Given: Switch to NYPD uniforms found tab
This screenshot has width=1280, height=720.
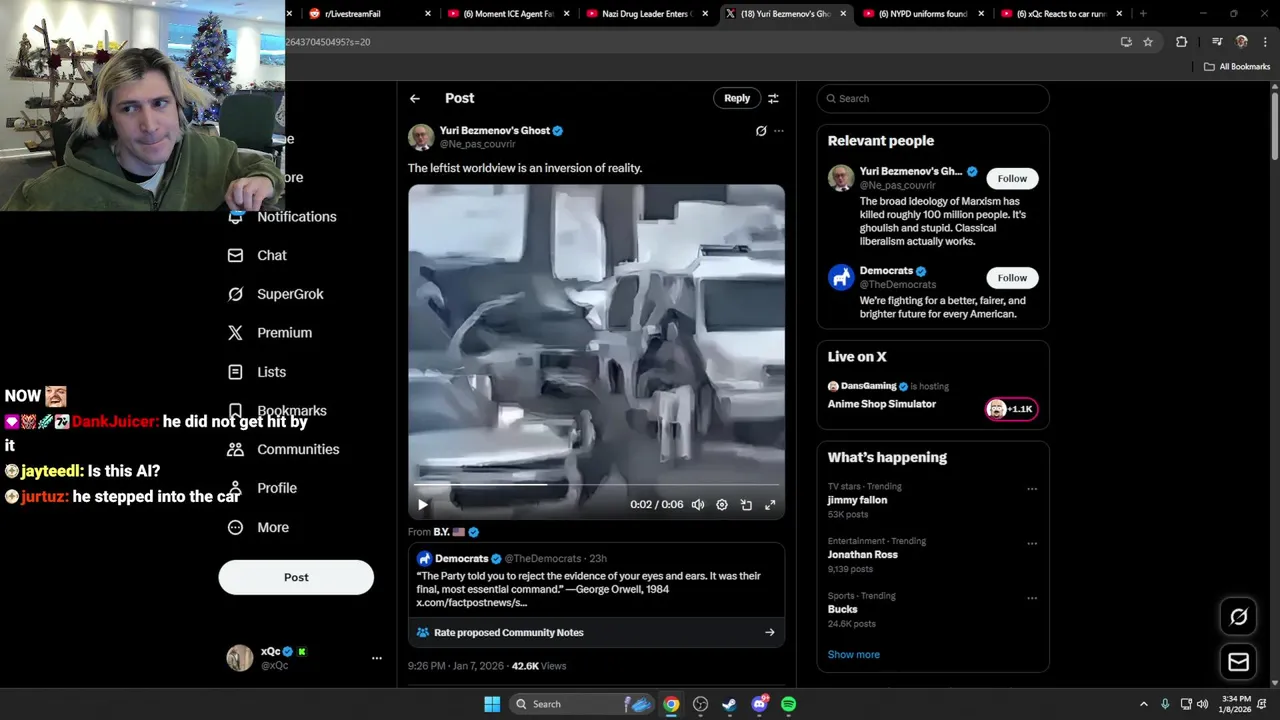Looking at the screenshot, I should pos(924,14).
